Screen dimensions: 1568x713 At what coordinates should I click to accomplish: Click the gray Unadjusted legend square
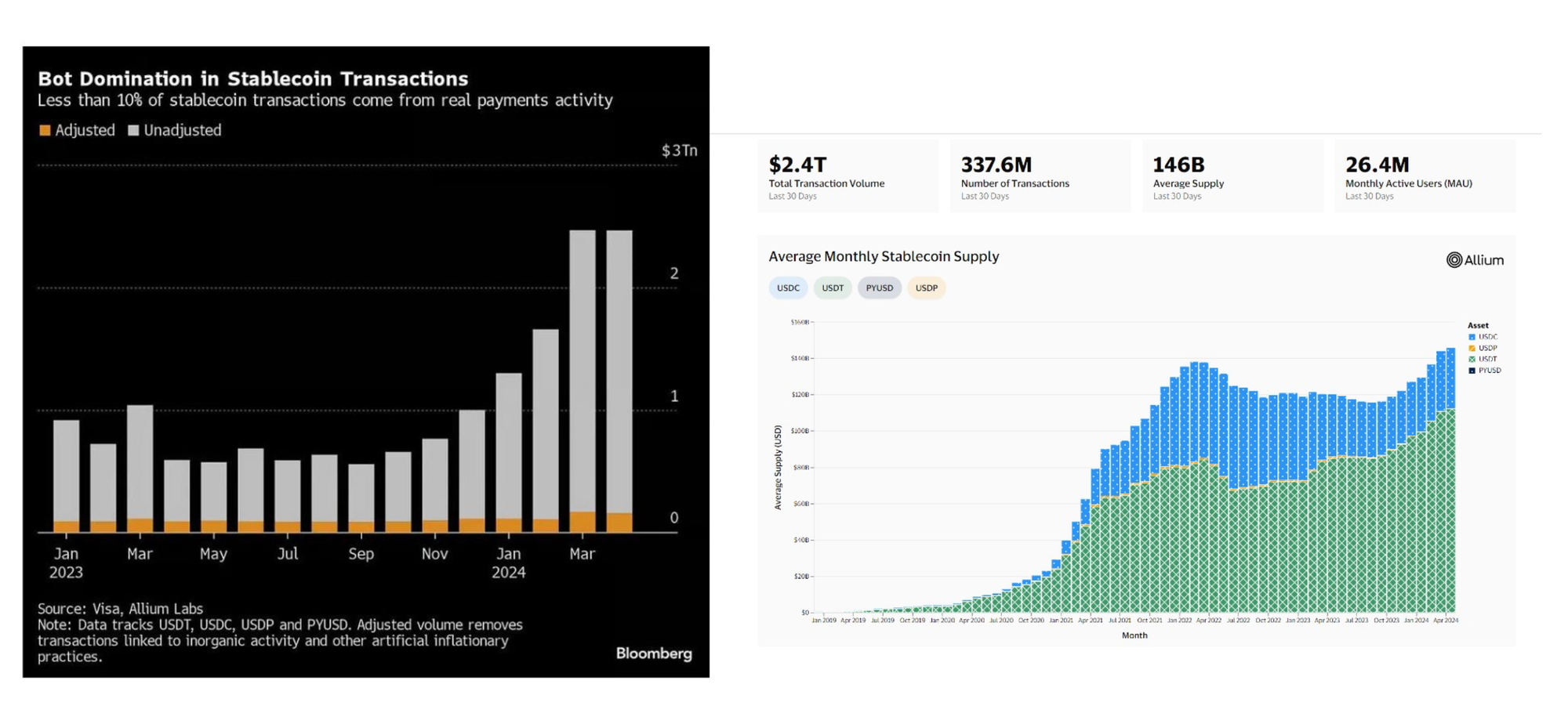coord(133,131)
